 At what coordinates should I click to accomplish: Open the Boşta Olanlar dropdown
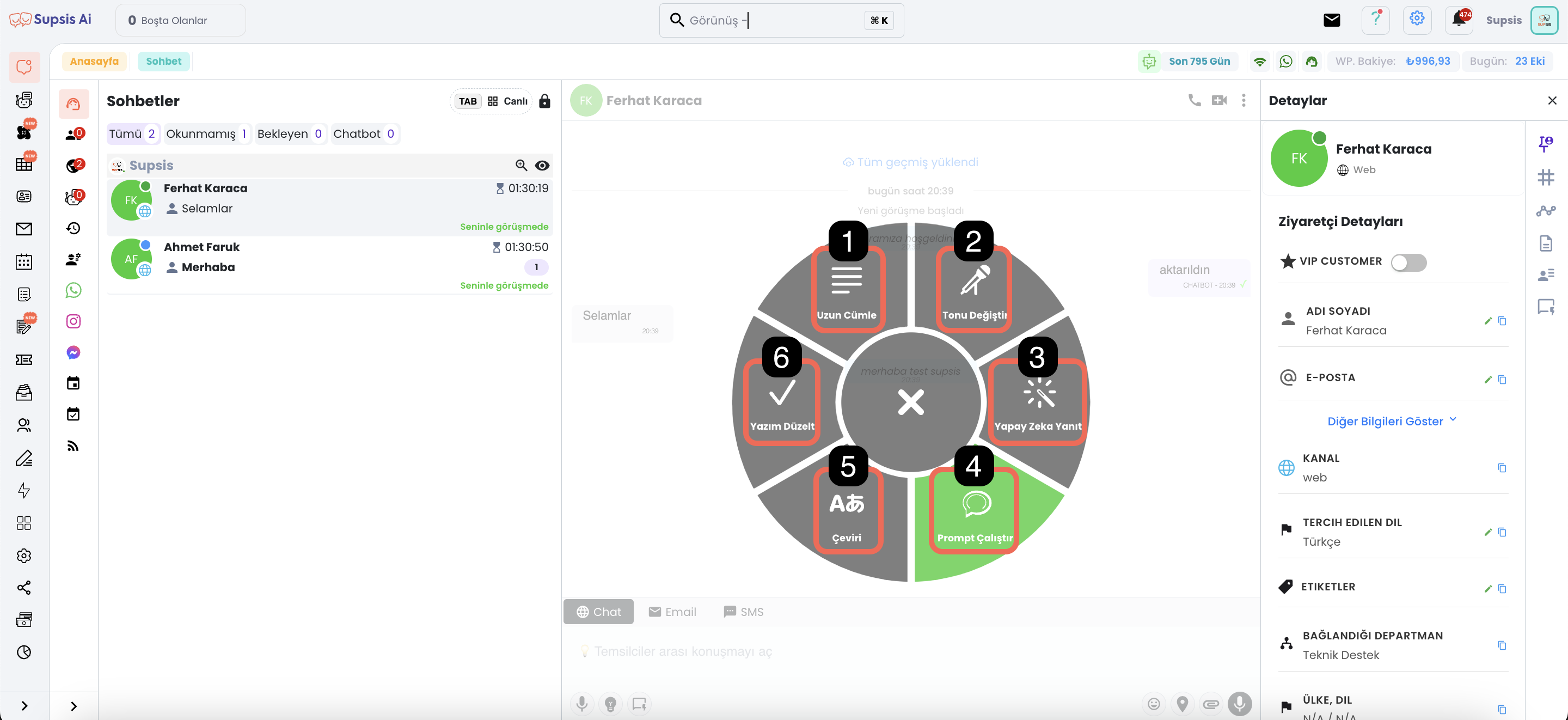click(180, 20)
